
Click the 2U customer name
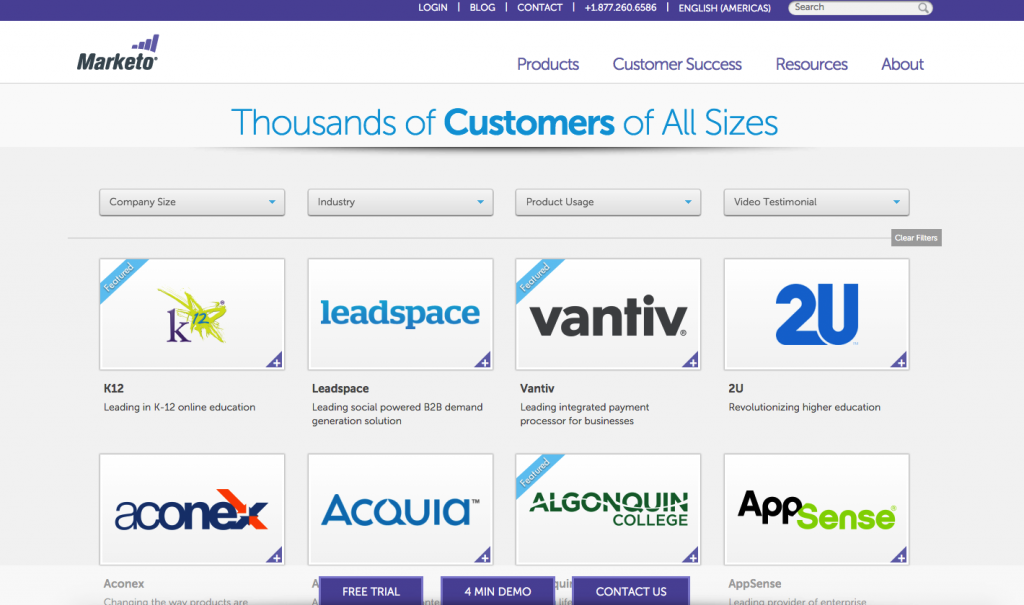pos(736,388)
